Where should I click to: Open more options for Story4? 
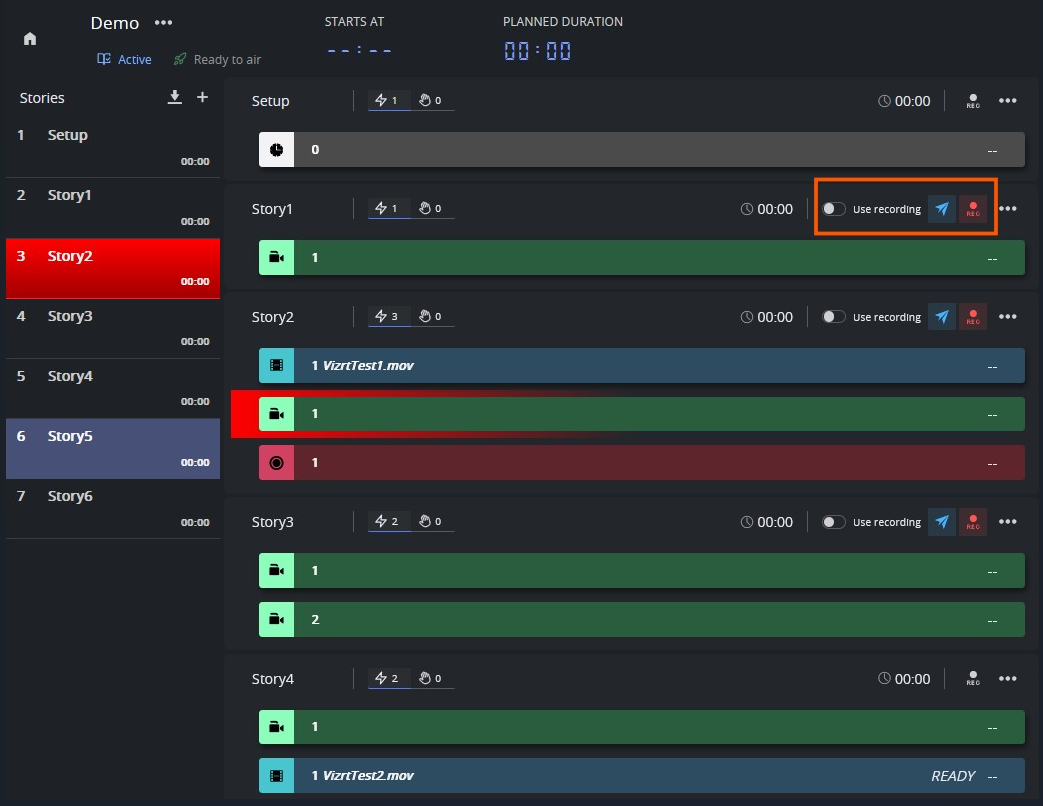click(1007, 679)
